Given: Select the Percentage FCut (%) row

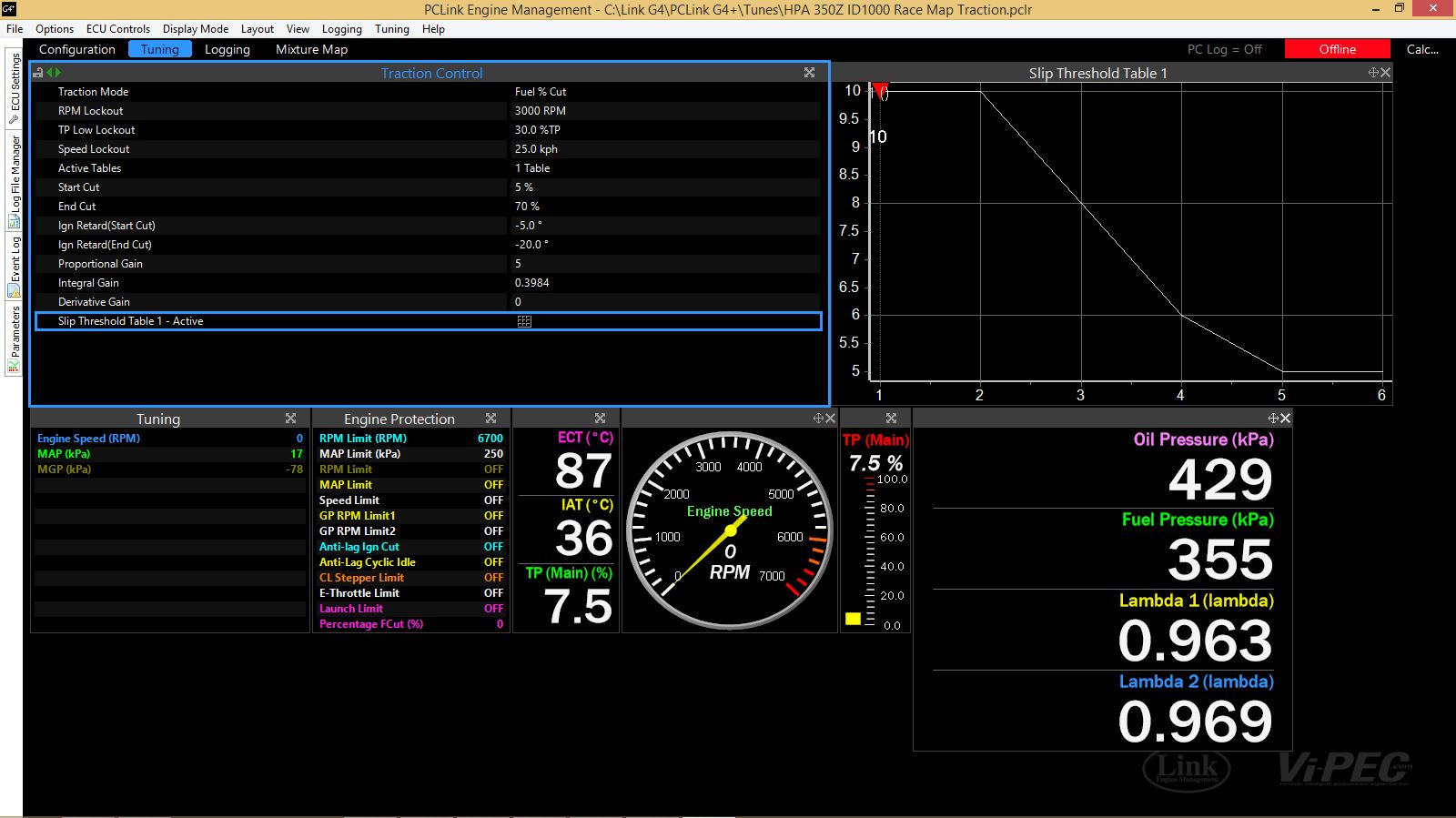Looking at the screenshot, I should point(410,624).
